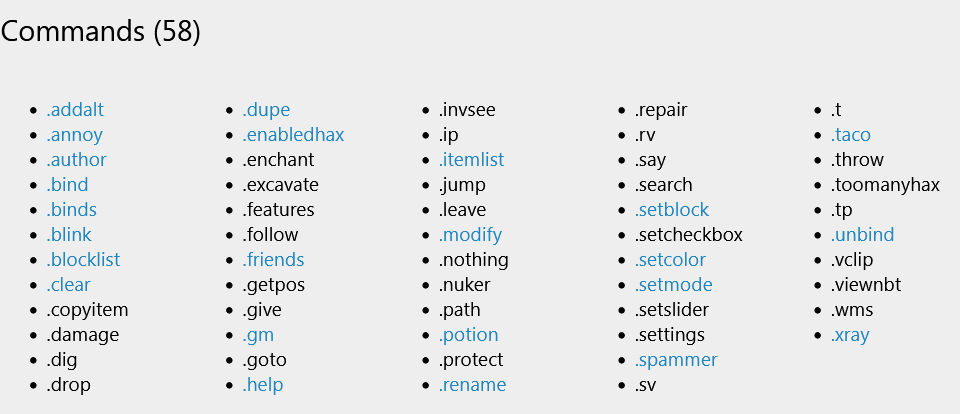Visit the .setblock link
The width and height of the screenshot is (960, 414).
tap(672, 210)
